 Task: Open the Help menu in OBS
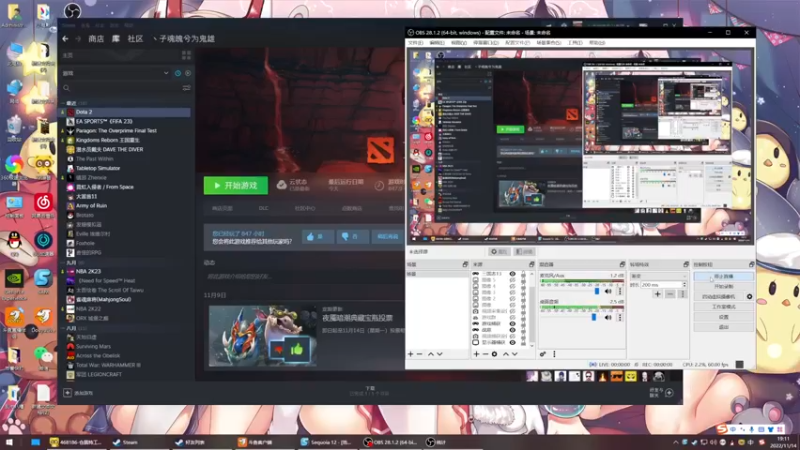[x=596, y=43]
